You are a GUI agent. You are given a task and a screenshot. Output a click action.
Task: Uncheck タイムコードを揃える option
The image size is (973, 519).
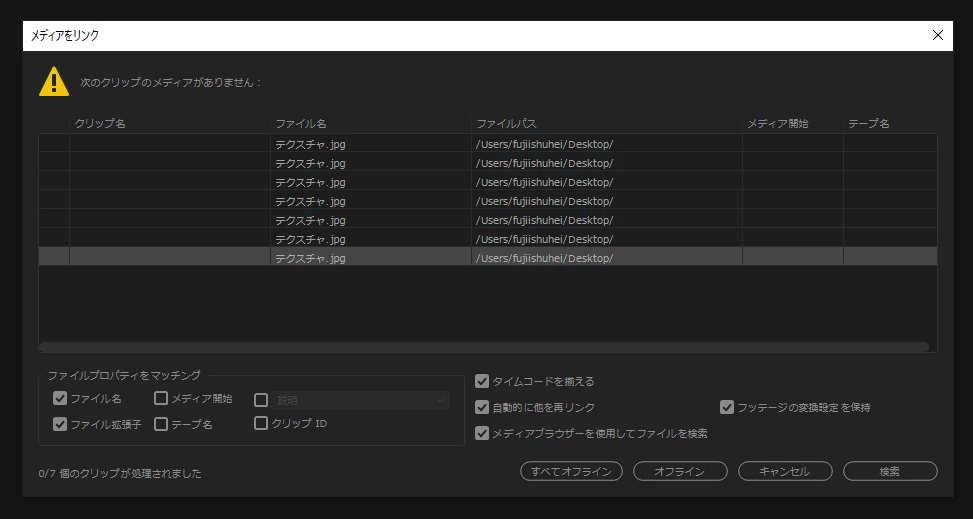[482, 381]
